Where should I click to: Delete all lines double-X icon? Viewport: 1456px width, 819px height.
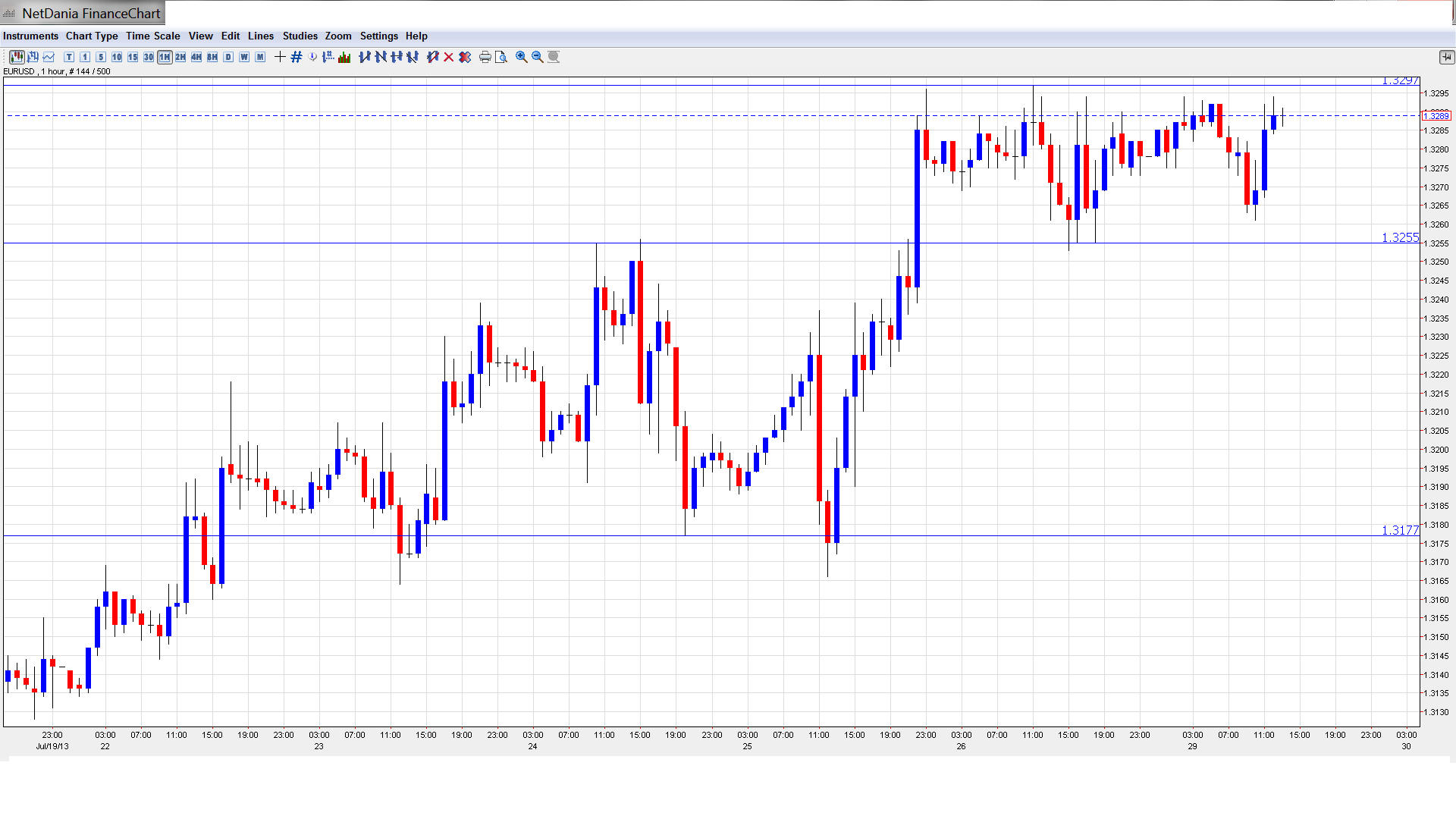pos(465,57)
